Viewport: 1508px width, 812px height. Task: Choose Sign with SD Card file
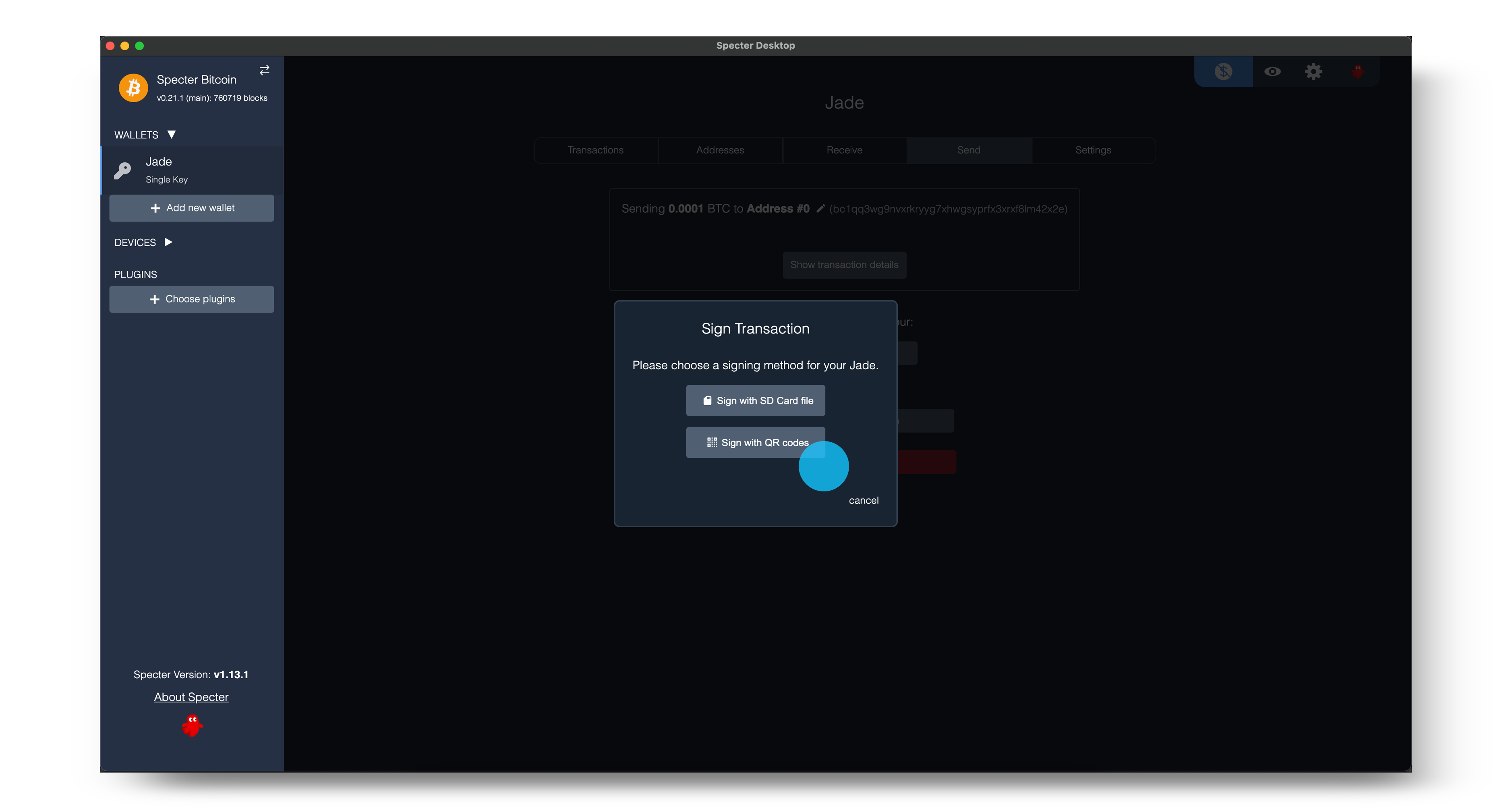tap(755, 400)
